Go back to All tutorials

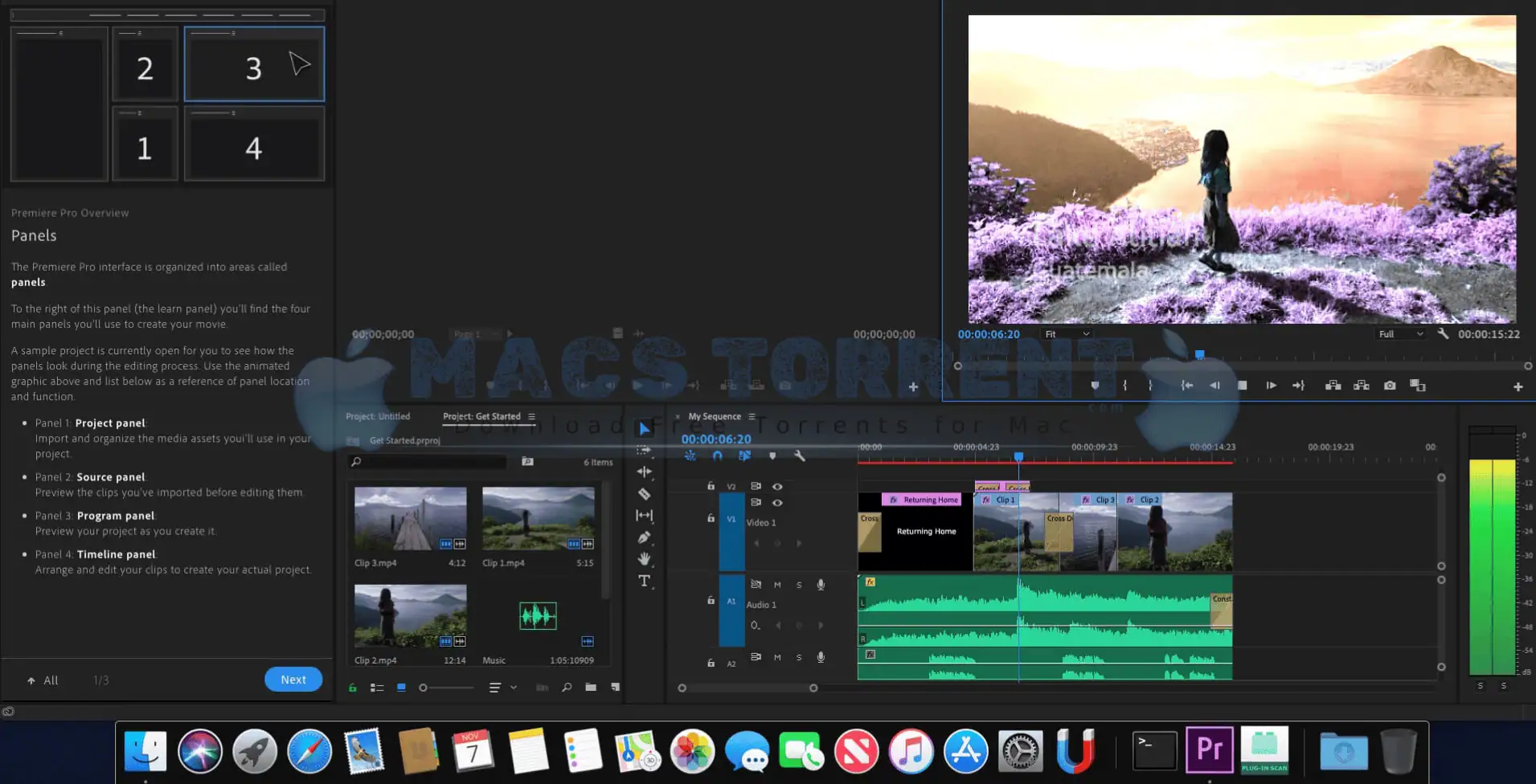pyautogui.click(x=43, y=680)
